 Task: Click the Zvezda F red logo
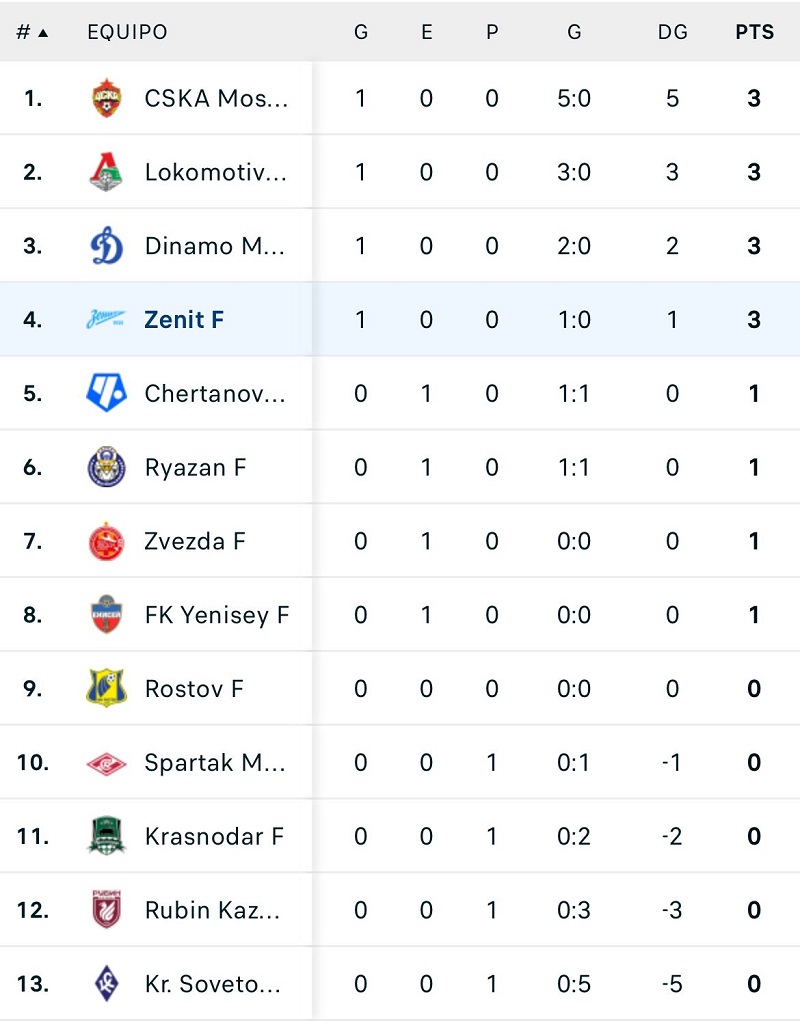(x=106, y=542)
